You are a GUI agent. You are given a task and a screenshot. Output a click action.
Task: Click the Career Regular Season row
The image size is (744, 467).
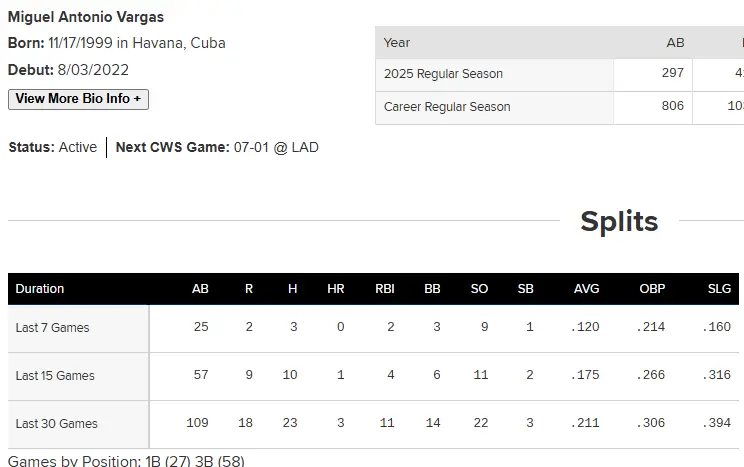pos(447,107)
